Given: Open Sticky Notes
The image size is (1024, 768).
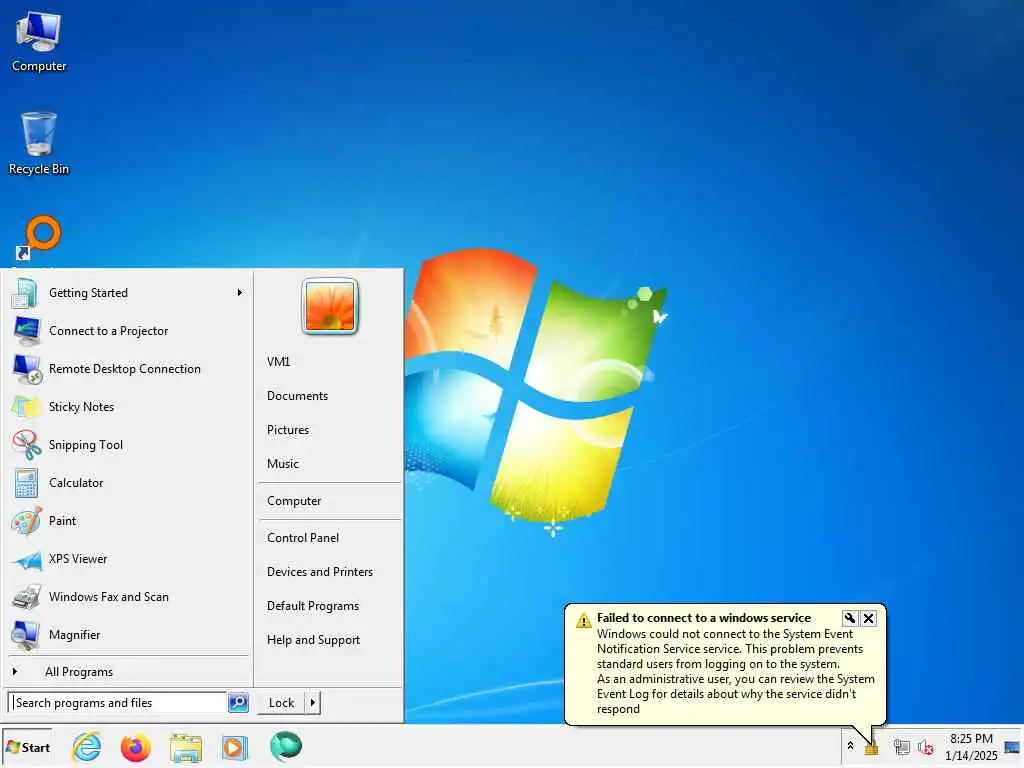Looking at the screenshot, I should pyautogui.click(x=129, y=407).
